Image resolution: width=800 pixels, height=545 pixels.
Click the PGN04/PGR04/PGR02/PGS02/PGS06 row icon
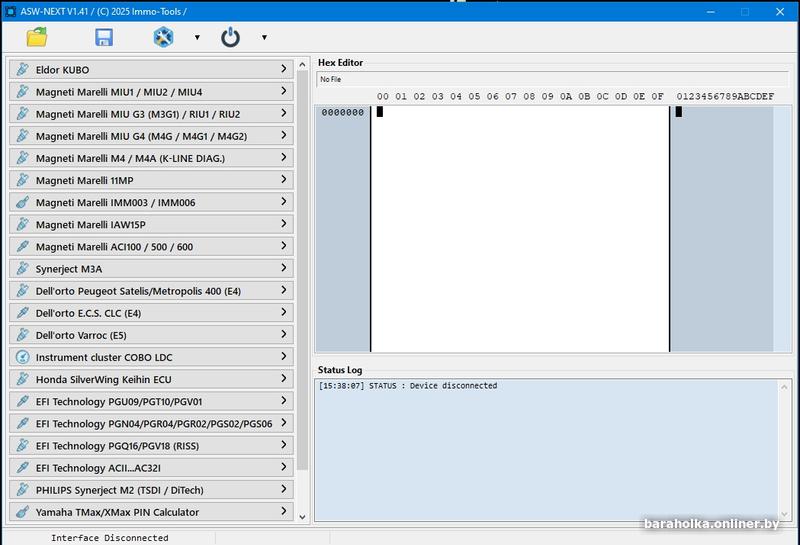22,423
